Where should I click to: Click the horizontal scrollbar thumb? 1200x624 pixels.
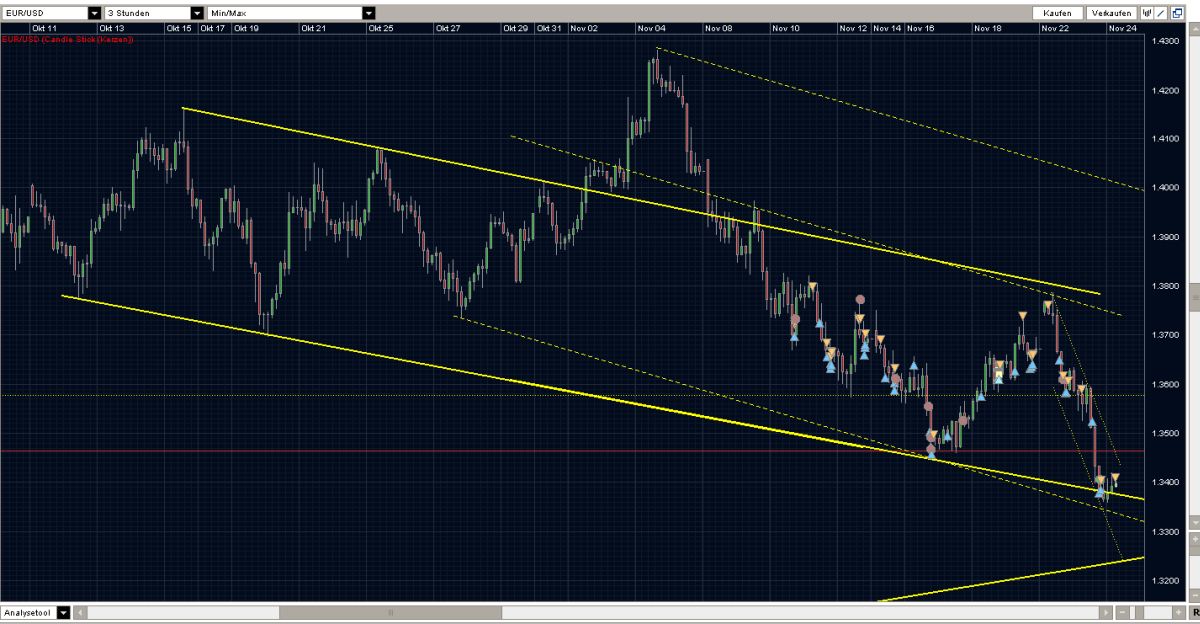[390, 614]
